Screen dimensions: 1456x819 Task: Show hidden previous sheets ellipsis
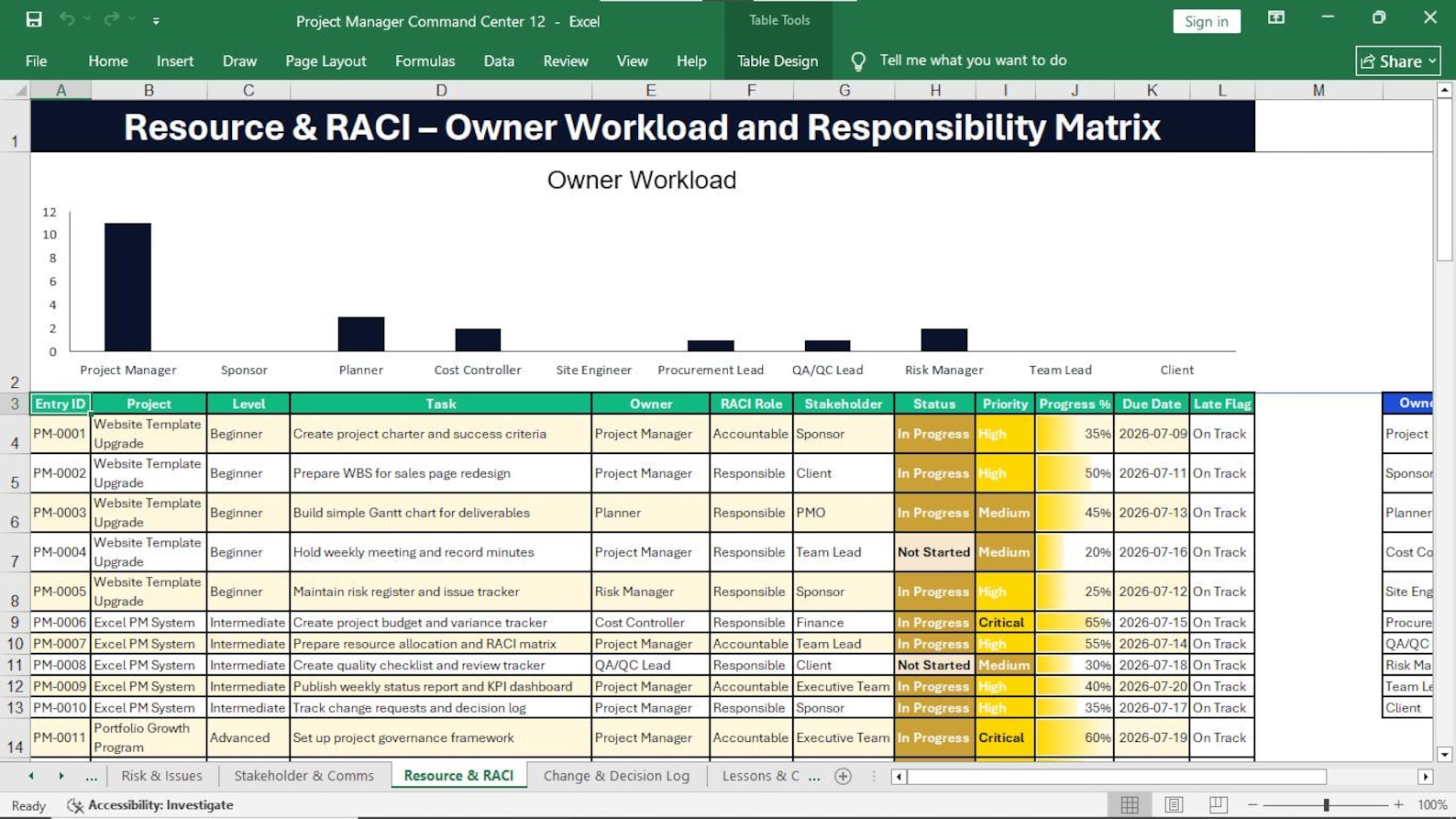91,776
